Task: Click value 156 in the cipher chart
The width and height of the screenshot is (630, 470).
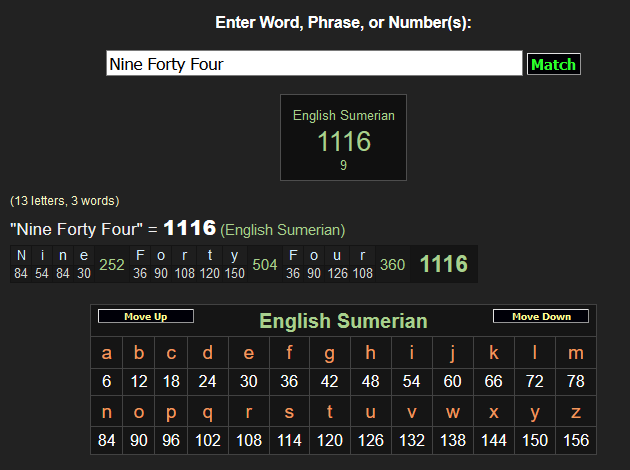Action: pyautogui.click(x=575, y=440)
